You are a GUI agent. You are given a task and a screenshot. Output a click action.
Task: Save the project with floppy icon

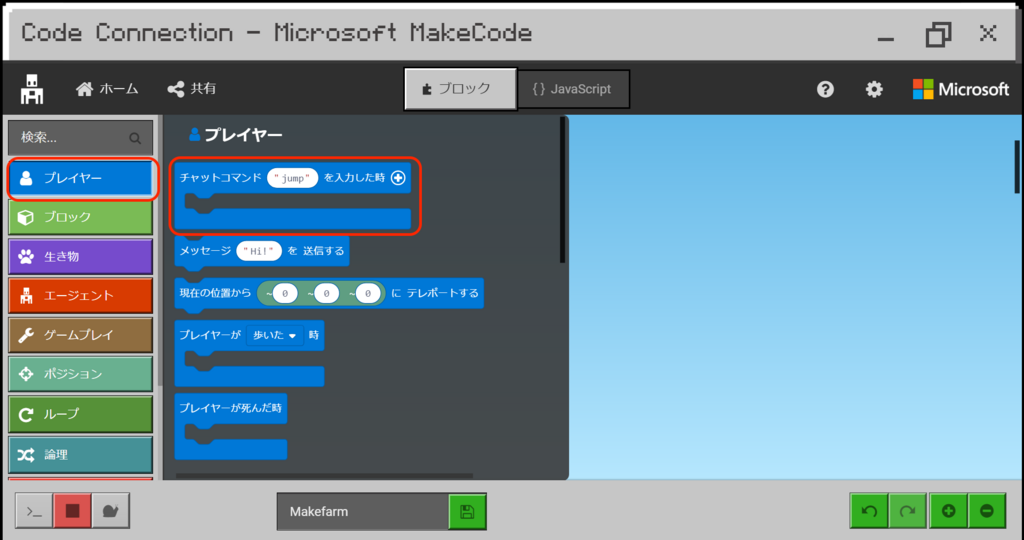468,511
